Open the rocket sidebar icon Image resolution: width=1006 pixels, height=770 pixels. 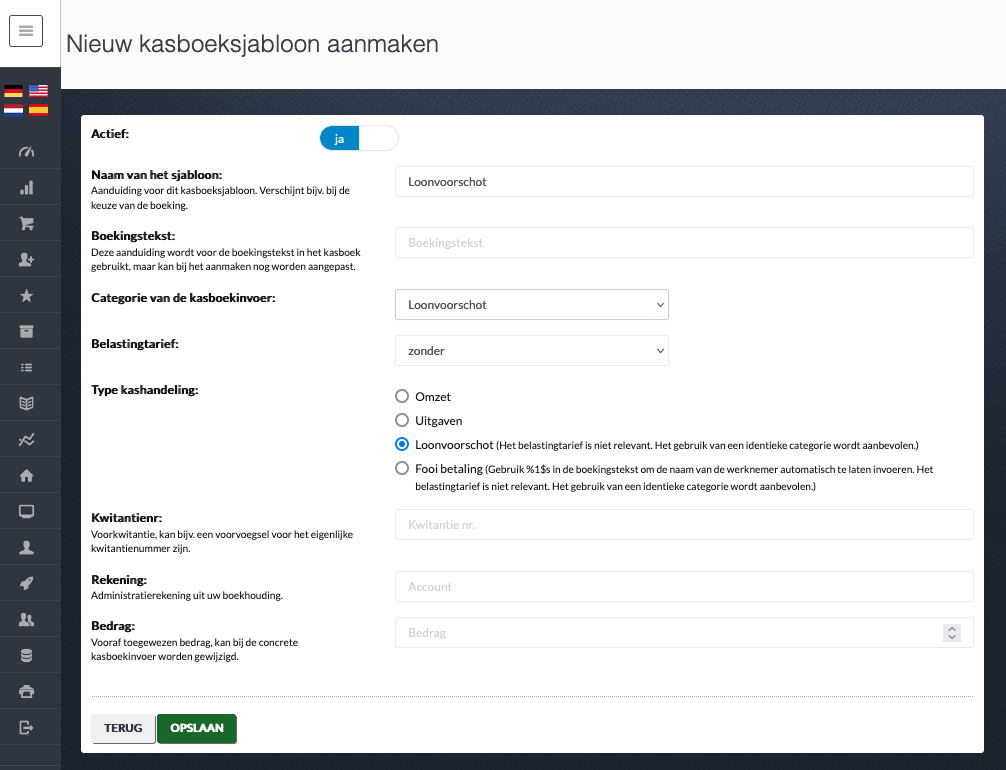coord(26,583)
